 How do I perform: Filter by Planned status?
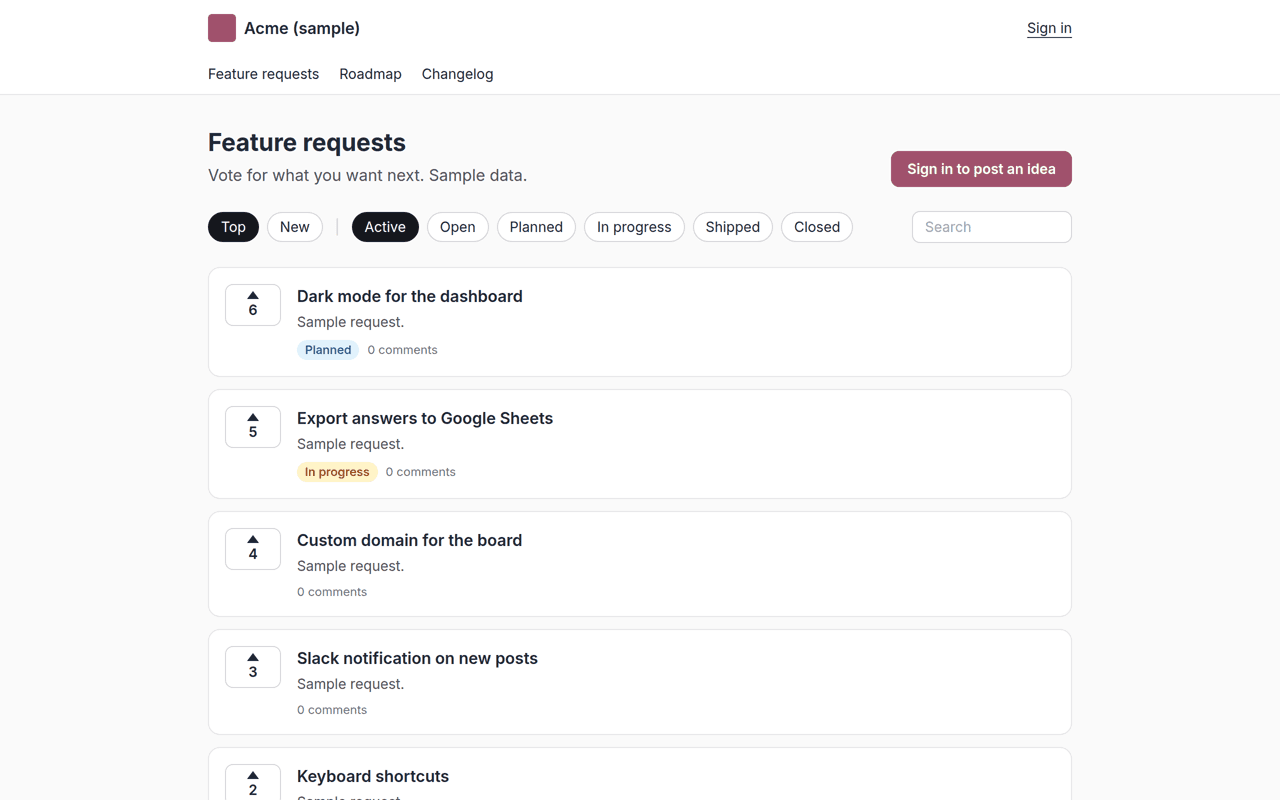tap(536, 227)
